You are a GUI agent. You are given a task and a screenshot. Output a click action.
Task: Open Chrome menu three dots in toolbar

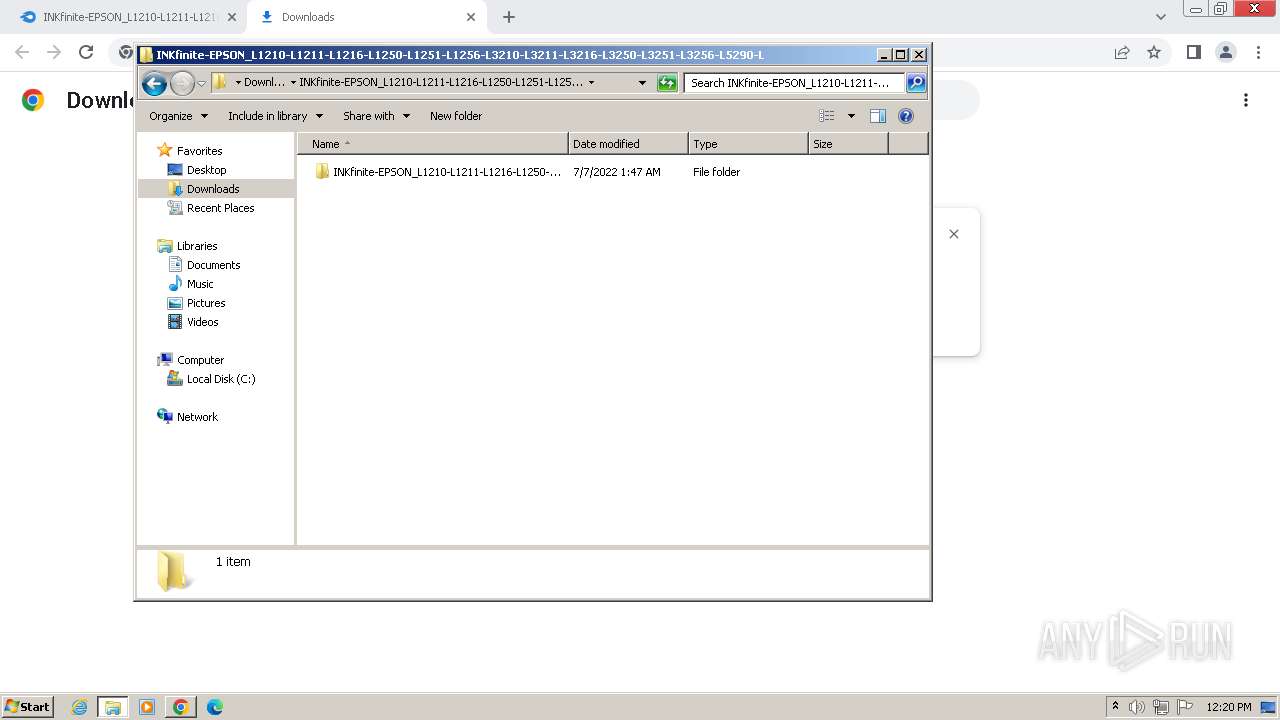pyautogui.click(x=1257, y=52)
